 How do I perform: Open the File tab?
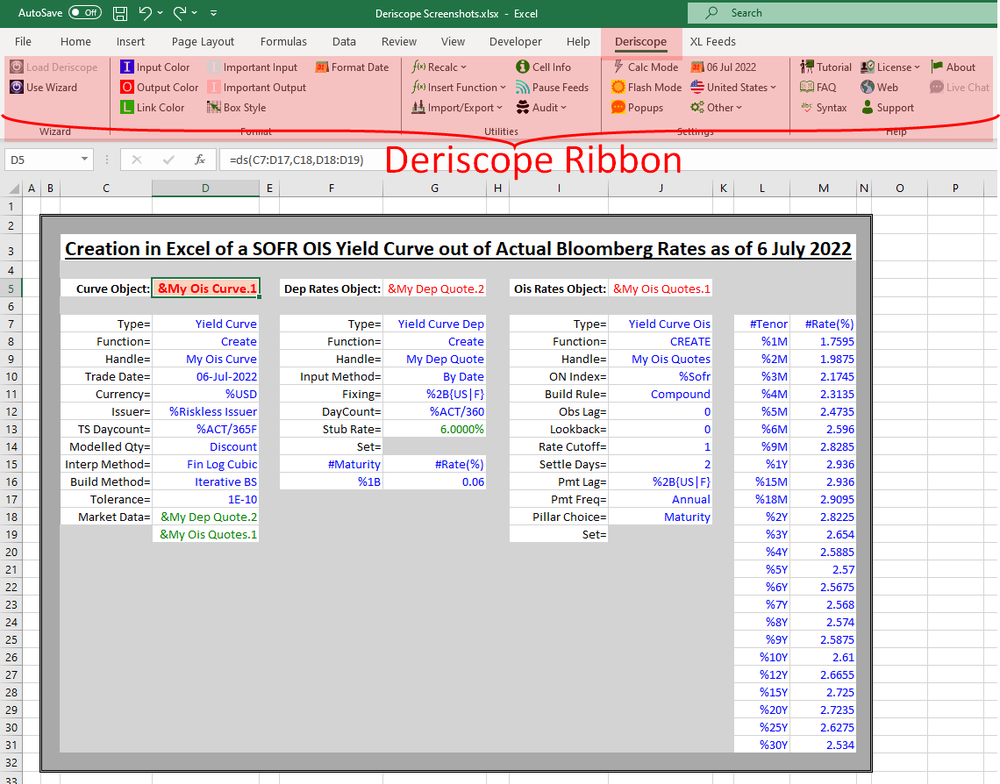[23, 41]
